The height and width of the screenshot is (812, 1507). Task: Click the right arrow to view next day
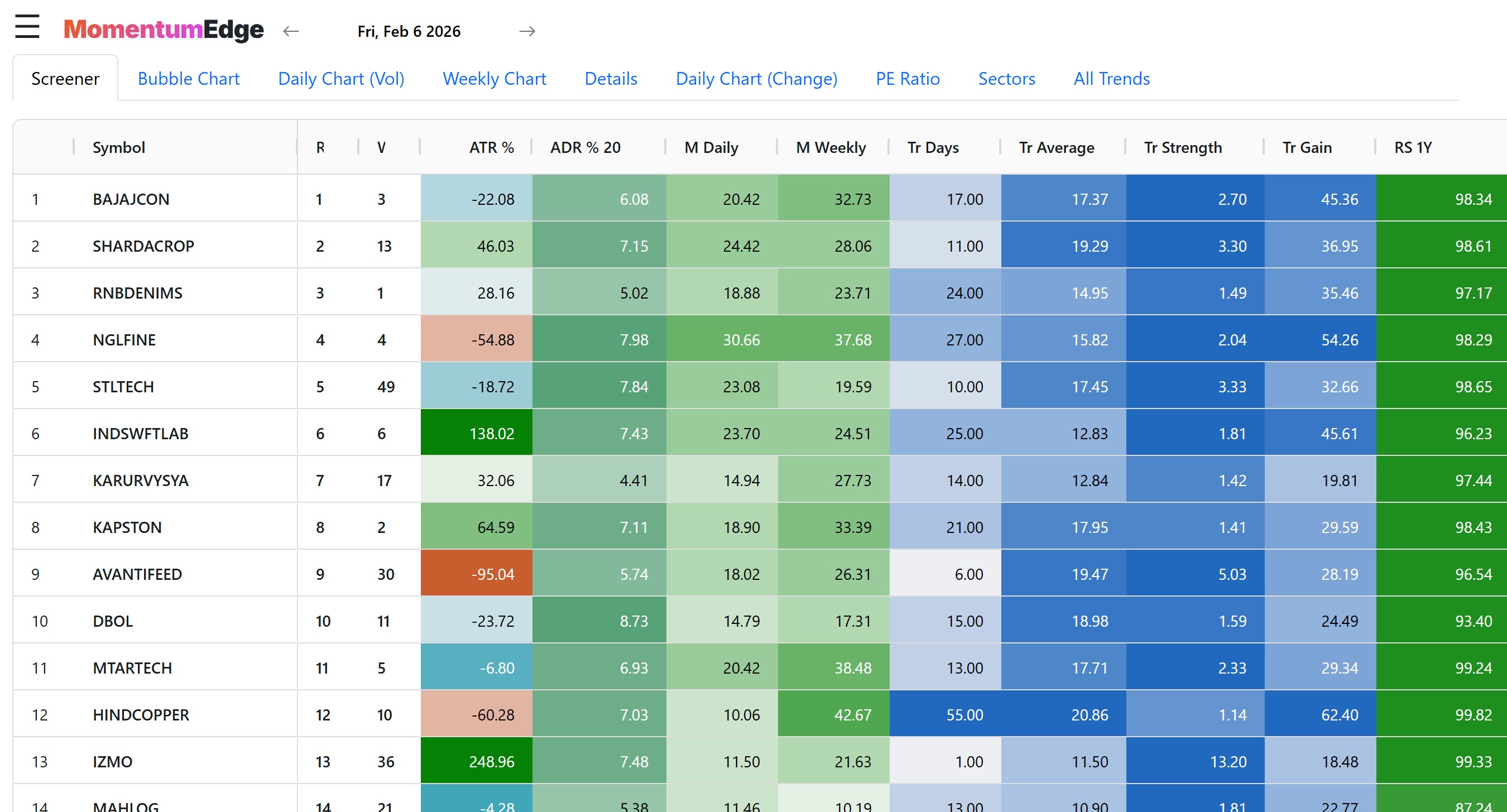527,32
